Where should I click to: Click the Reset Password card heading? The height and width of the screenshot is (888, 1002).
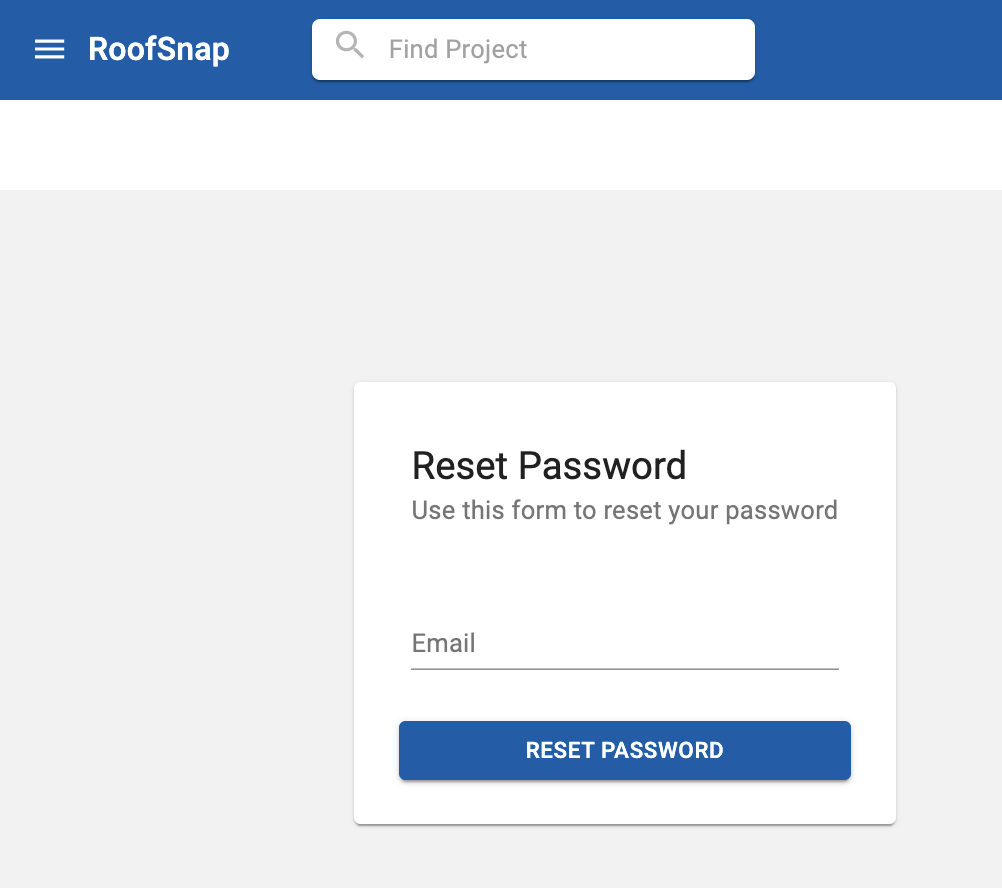point(548,465)
